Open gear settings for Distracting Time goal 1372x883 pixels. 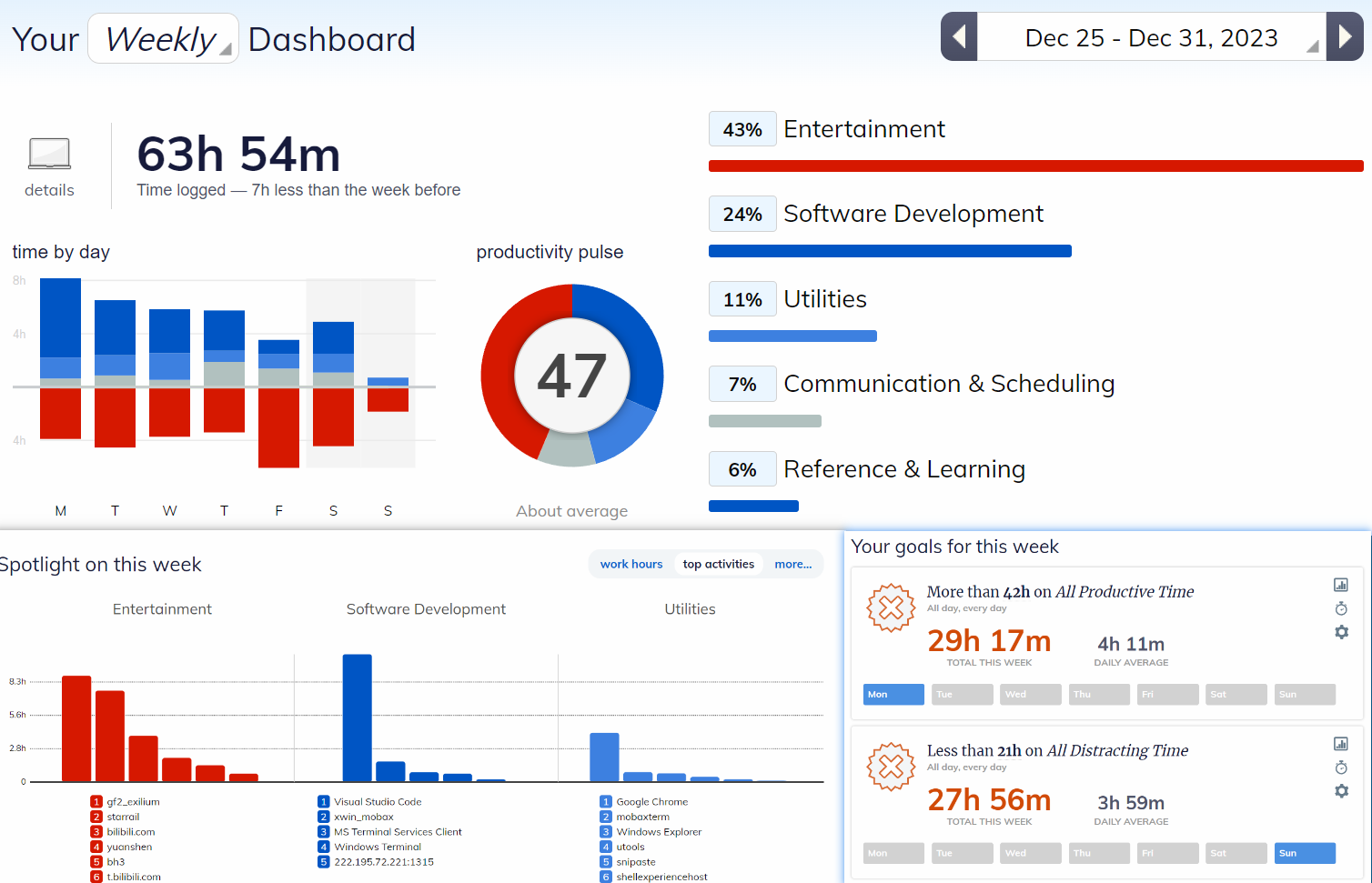[1341, 791]
